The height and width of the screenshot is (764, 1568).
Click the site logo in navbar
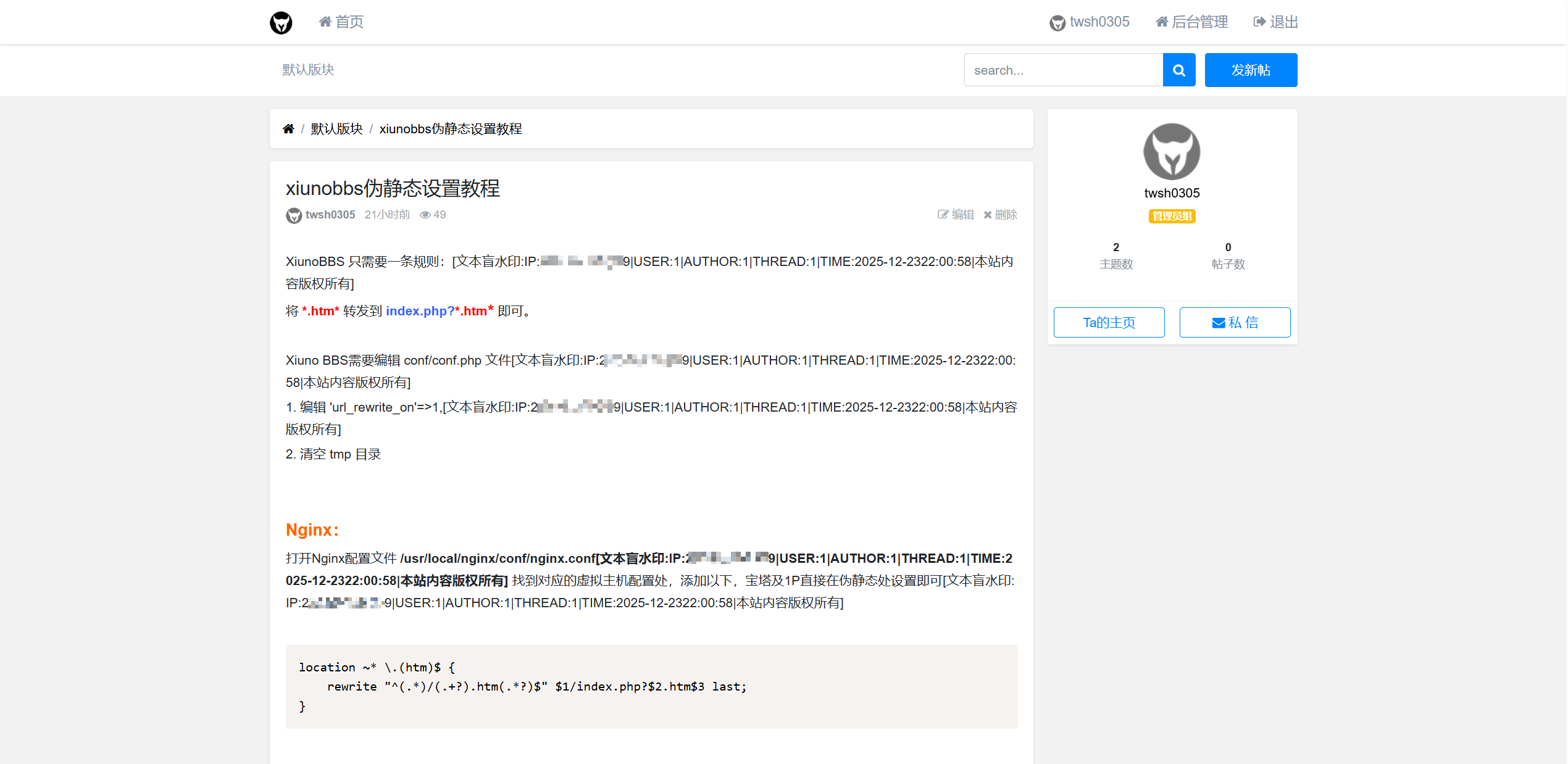coord(281,23)
